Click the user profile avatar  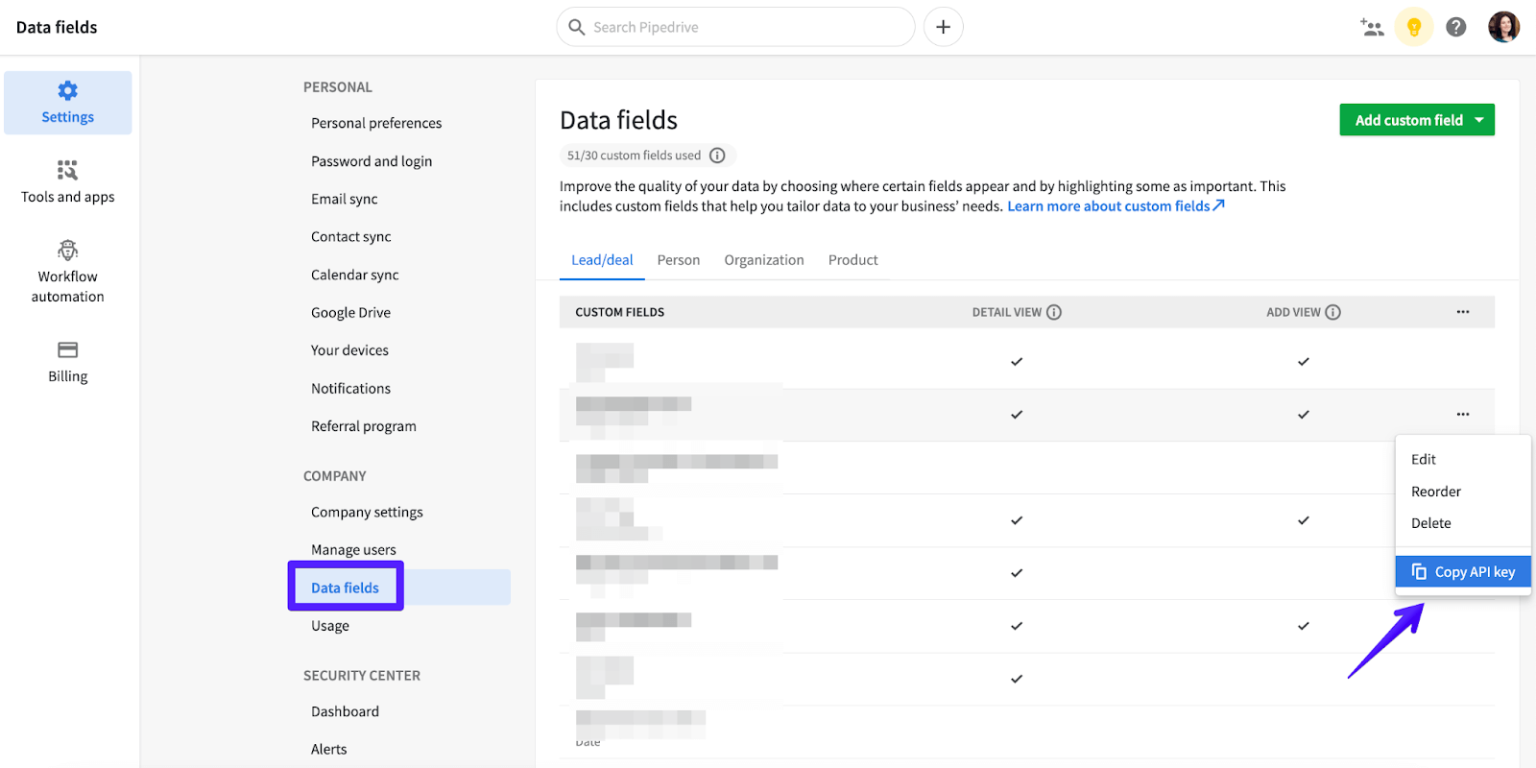click(1503, 26)
